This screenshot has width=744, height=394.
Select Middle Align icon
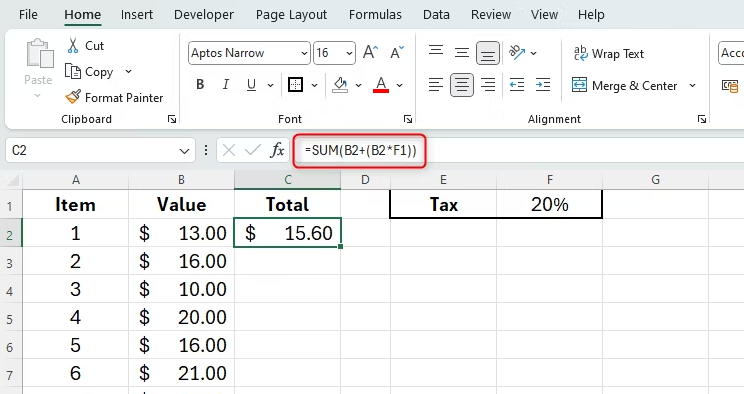(462, 52)
